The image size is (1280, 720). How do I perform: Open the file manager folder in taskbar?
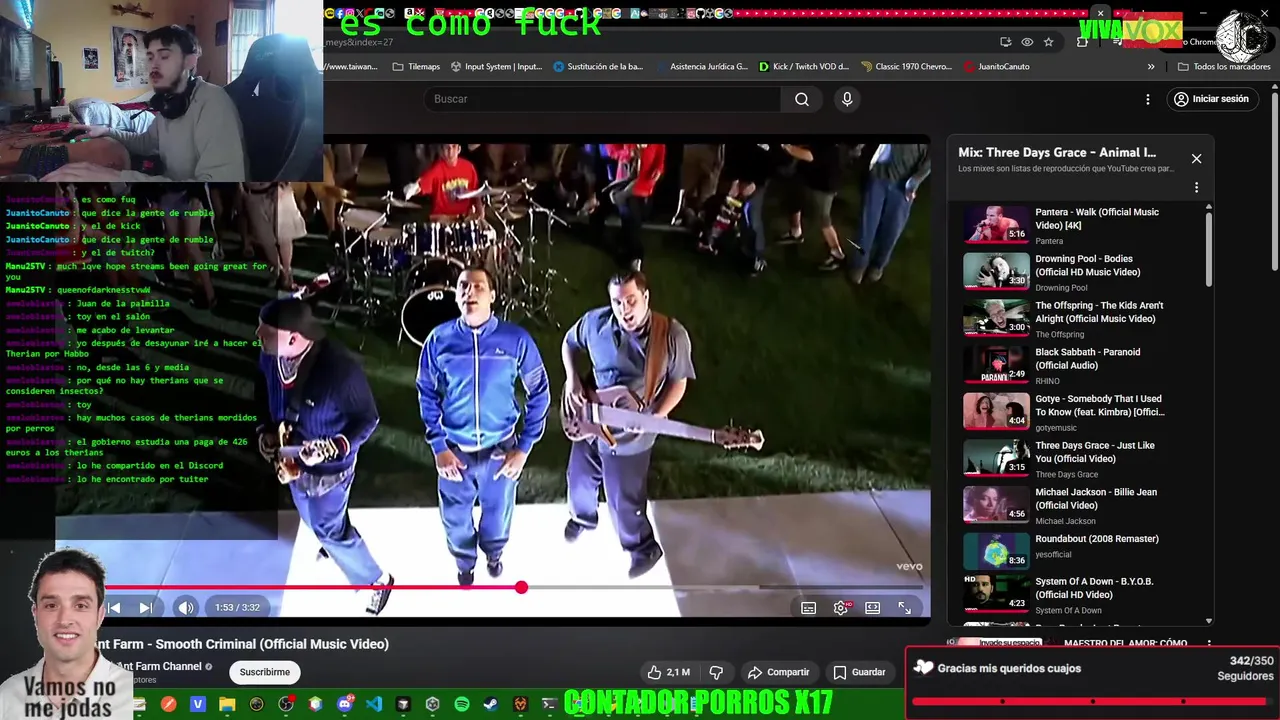[227, 705]
